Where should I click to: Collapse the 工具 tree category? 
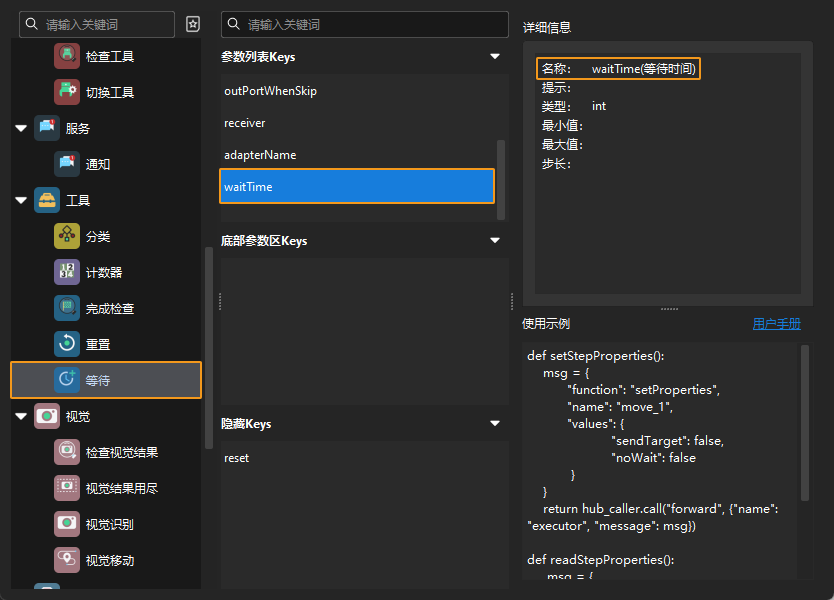pyautogui.click(x=22, y=200)
